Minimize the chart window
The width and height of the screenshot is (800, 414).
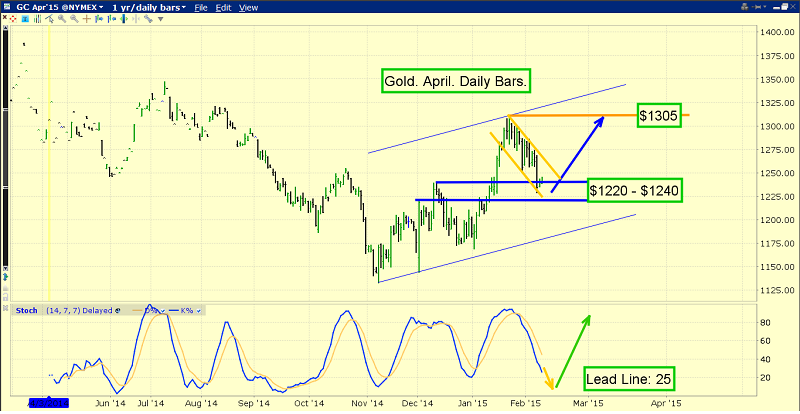click(x=776, y=8)
